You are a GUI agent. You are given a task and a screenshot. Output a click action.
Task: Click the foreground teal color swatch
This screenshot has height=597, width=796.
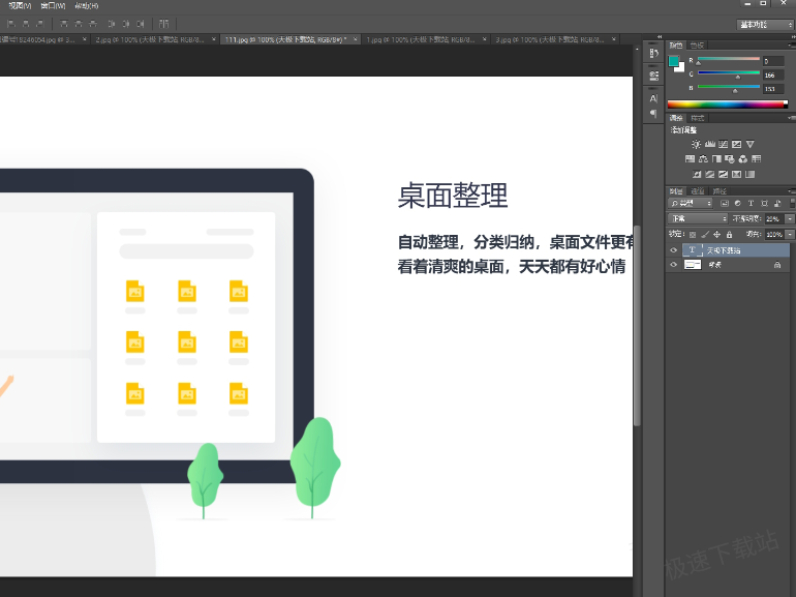point(674,61)
